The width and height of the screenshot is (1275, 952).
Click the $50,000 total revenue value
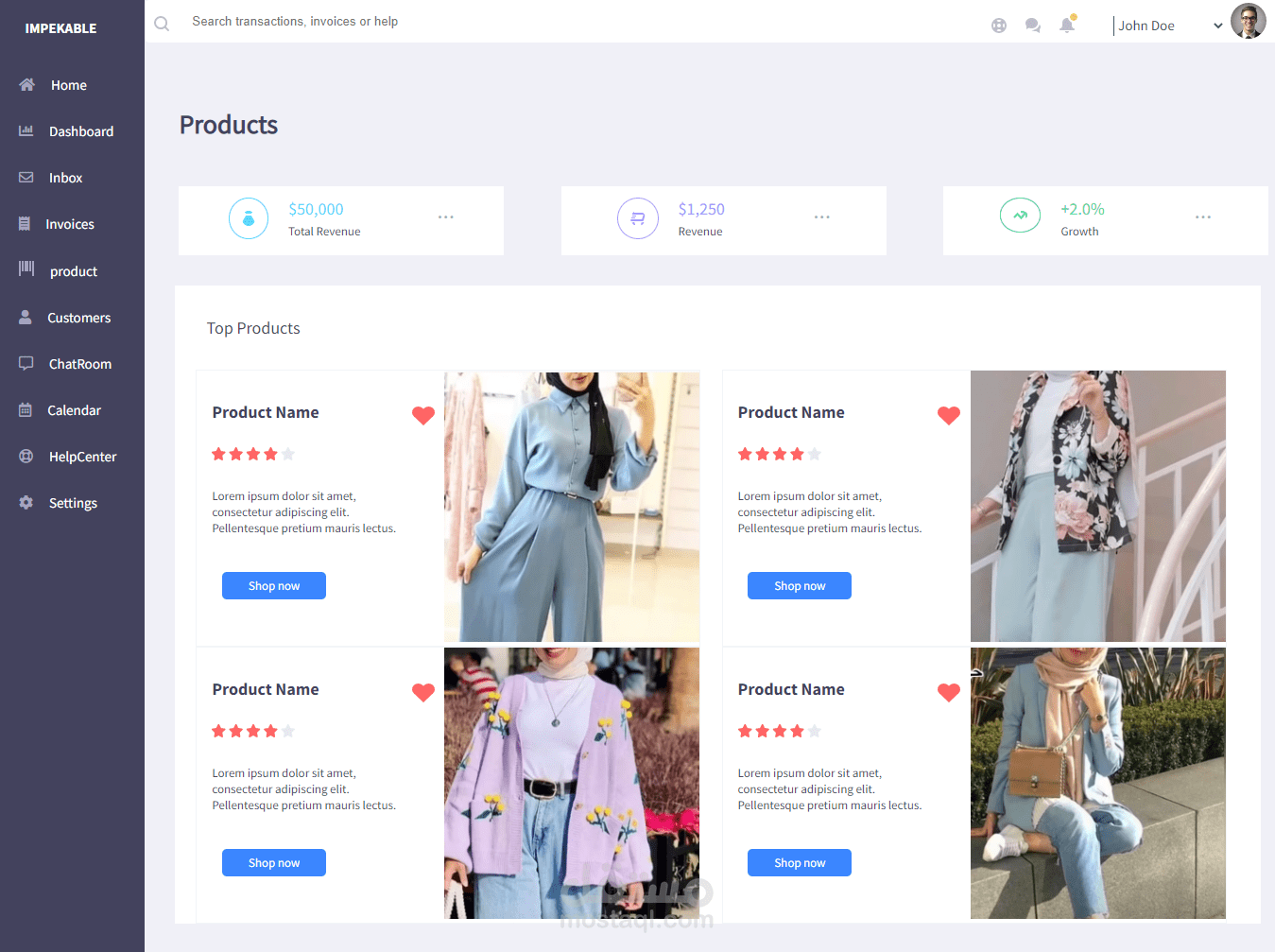(316, 209)
